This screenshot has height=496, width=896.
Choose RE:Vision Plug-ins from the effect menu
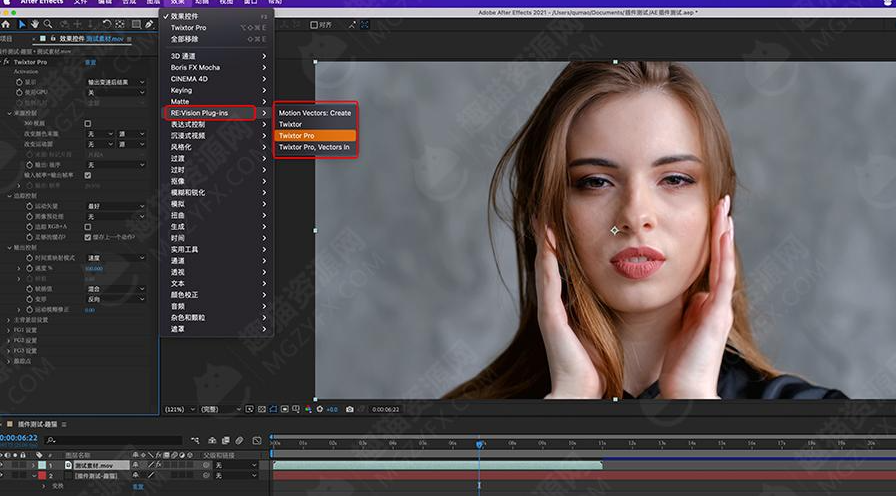(217, 113)
